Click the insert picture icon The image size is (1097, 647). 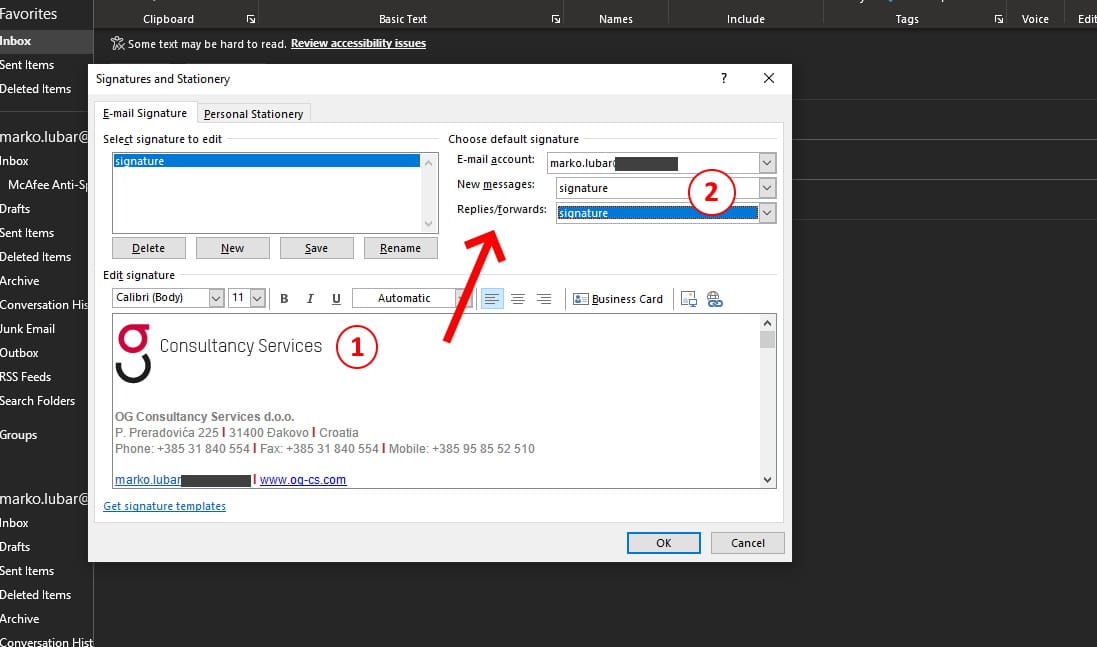coord(689,298)
